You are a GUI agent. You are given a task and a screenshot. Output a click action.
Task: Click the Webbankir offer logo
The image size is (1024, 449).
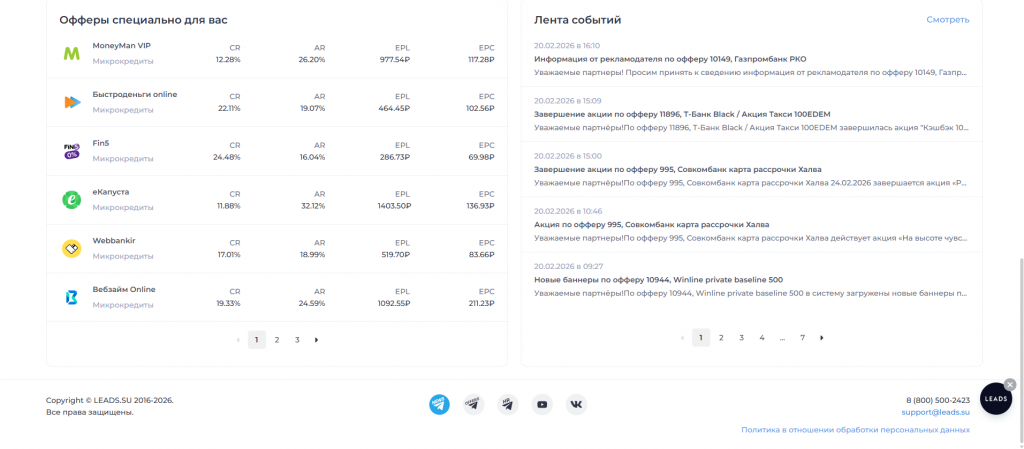(72, 249)
